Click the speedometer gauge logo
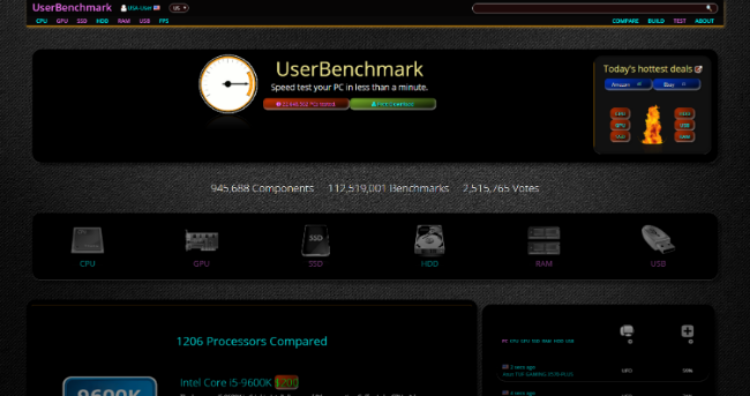 click(x=228, y=84)
